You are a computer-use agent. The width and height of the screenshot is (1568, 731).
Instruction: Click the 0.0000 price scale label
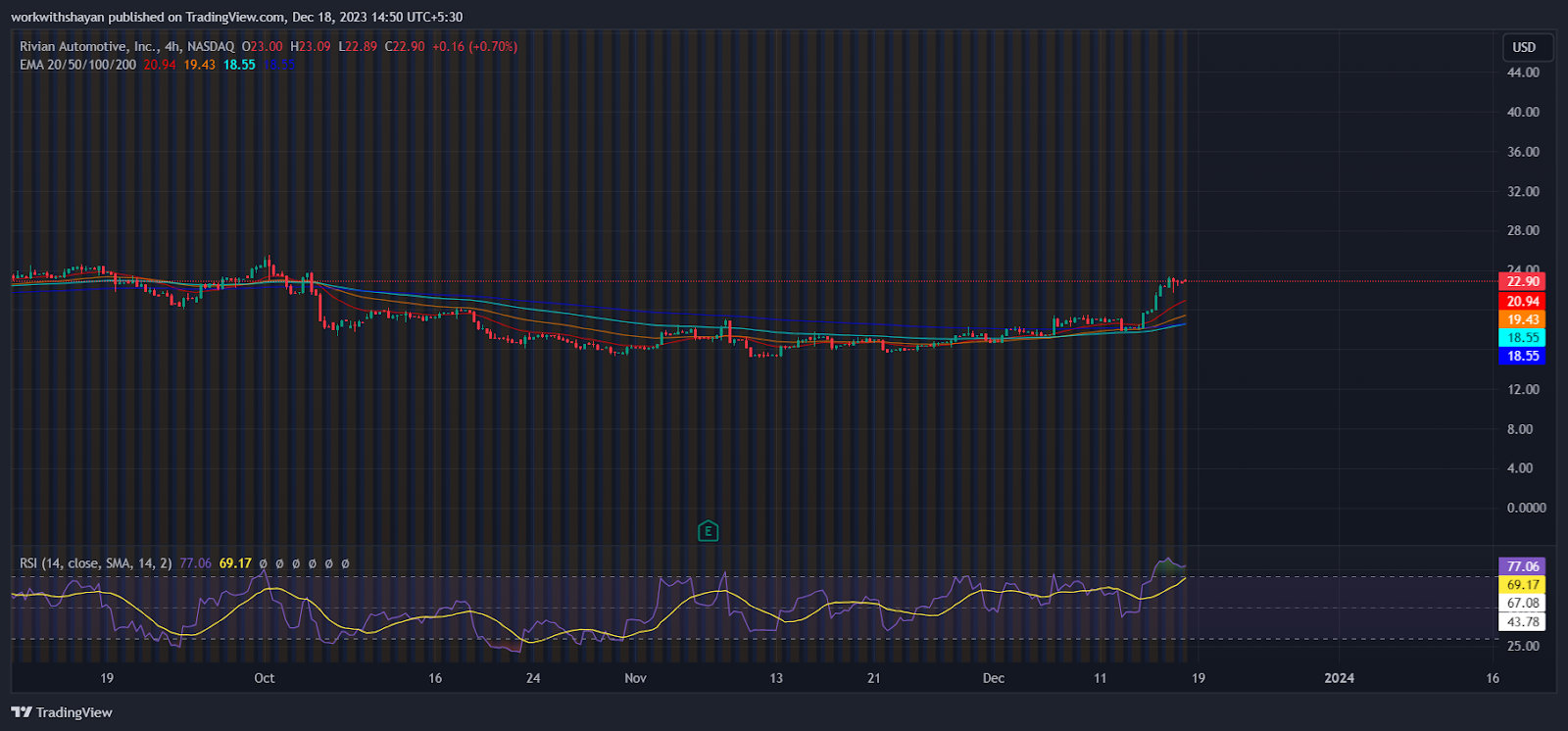[1526, 508]
